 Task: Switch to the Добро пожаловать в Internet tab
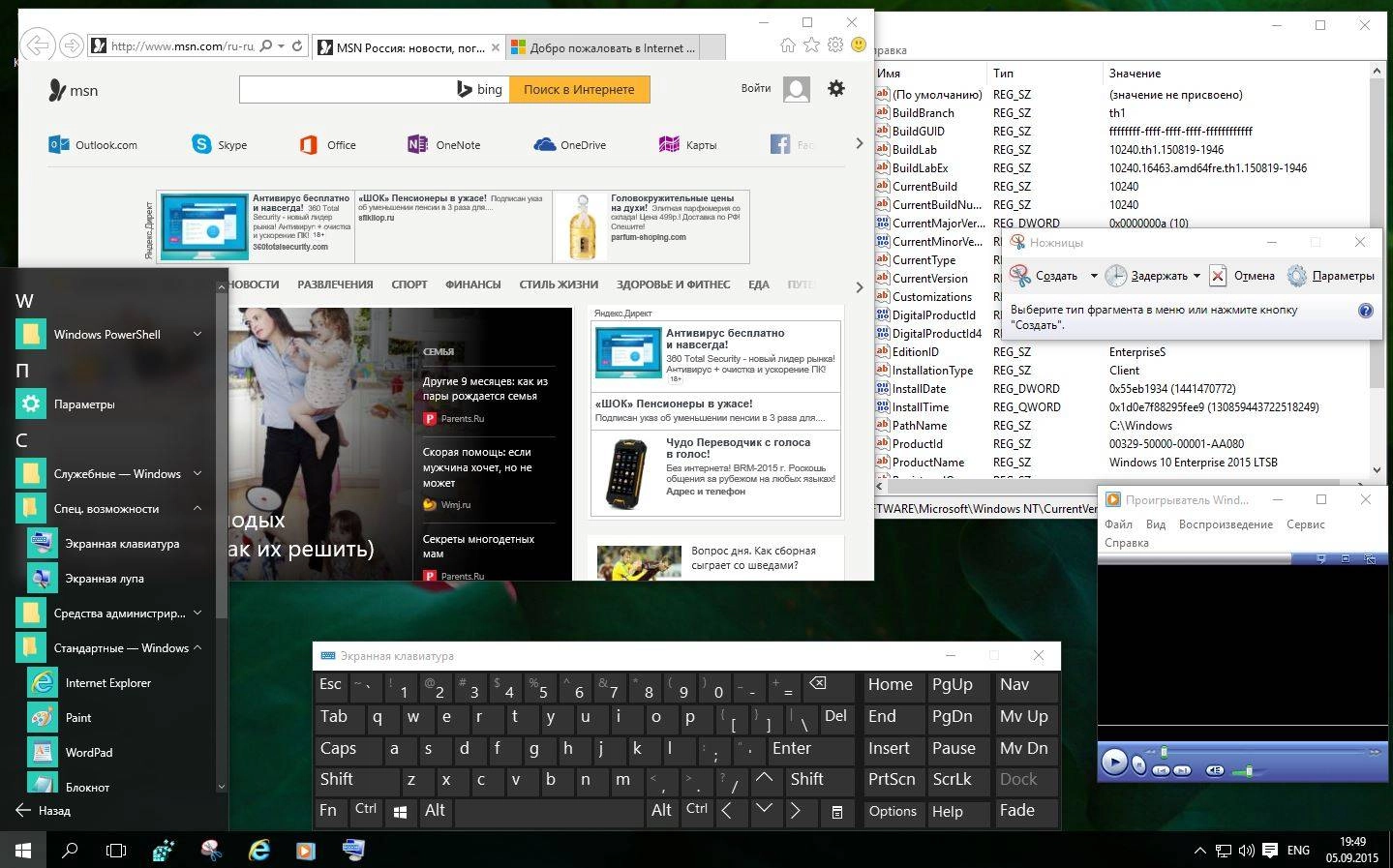pyautogui.click(x=603, y=47)
